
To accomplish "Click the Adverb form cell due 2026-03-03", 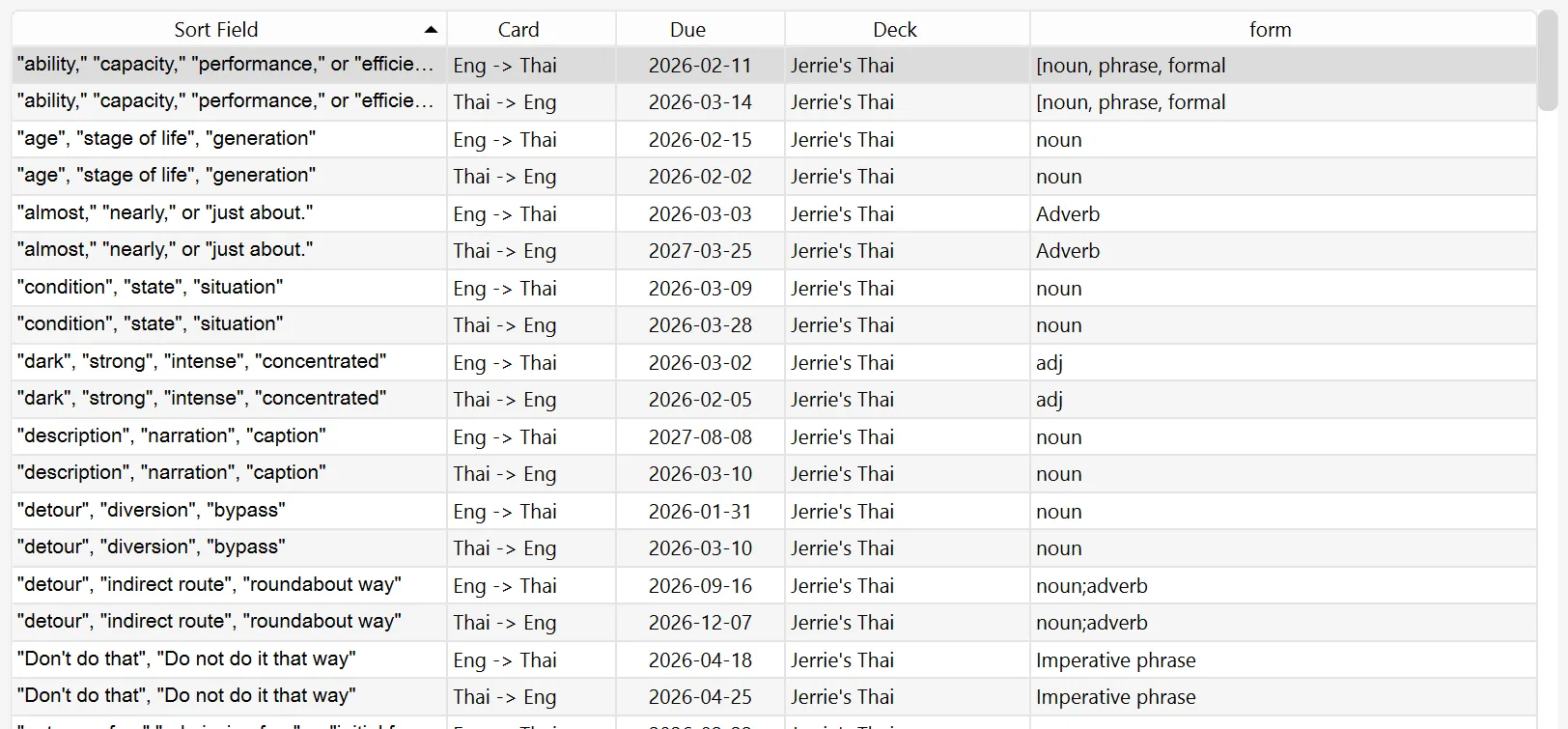I will [1068, 213].
